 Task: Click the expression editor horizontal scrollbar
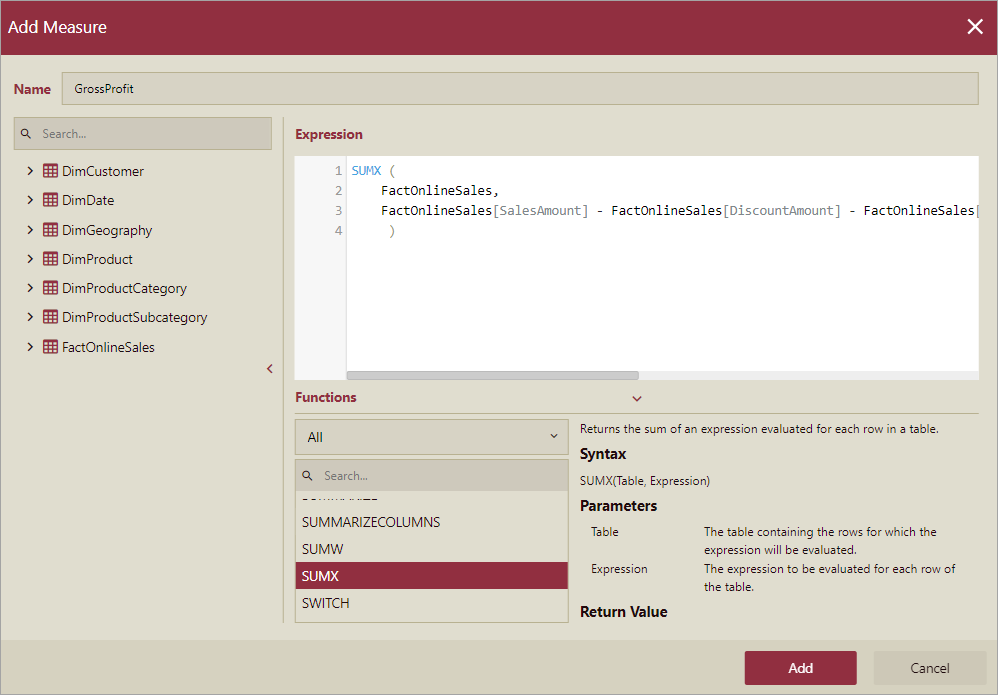click(492, 376)
